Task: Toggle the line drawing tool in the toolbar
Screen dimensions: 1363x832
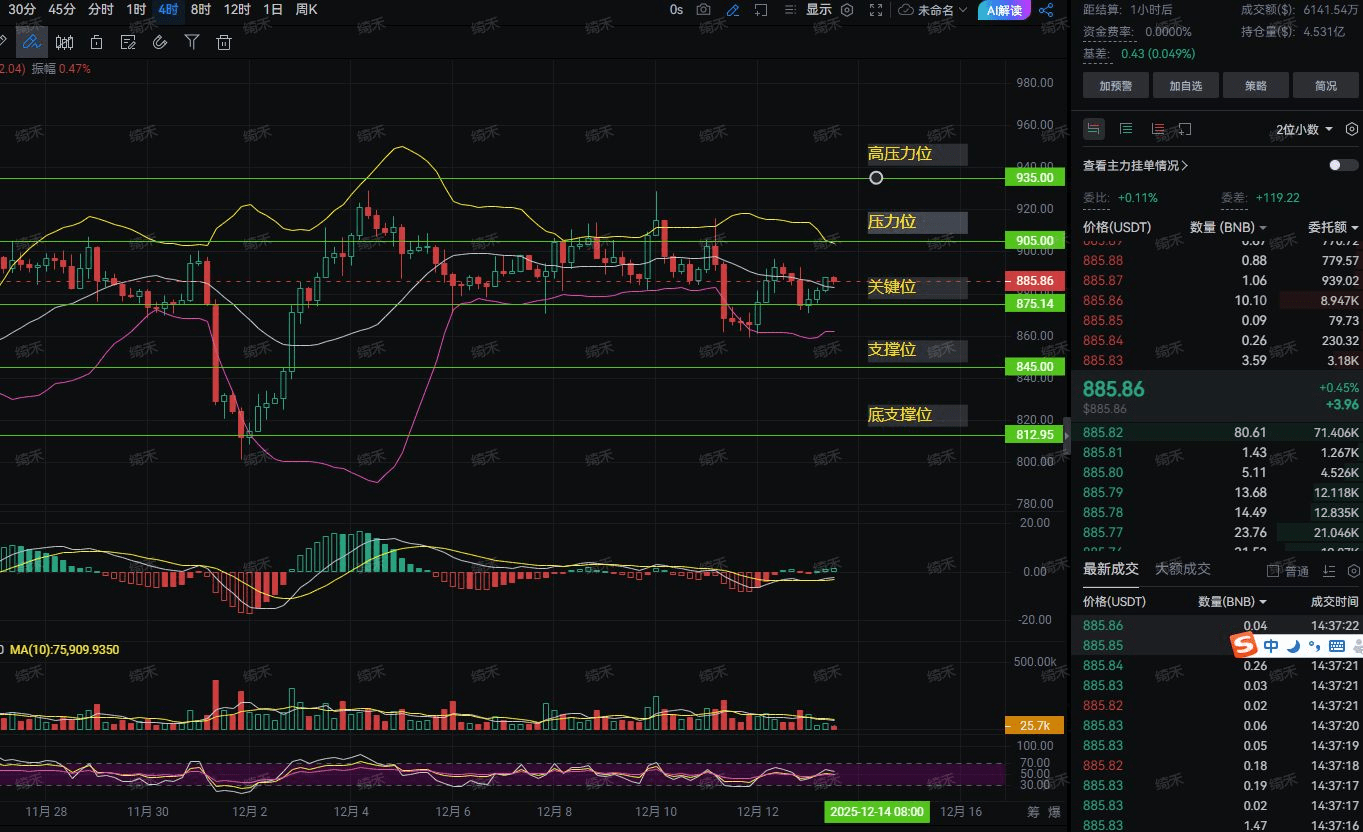Action: (x=32, y=43)
